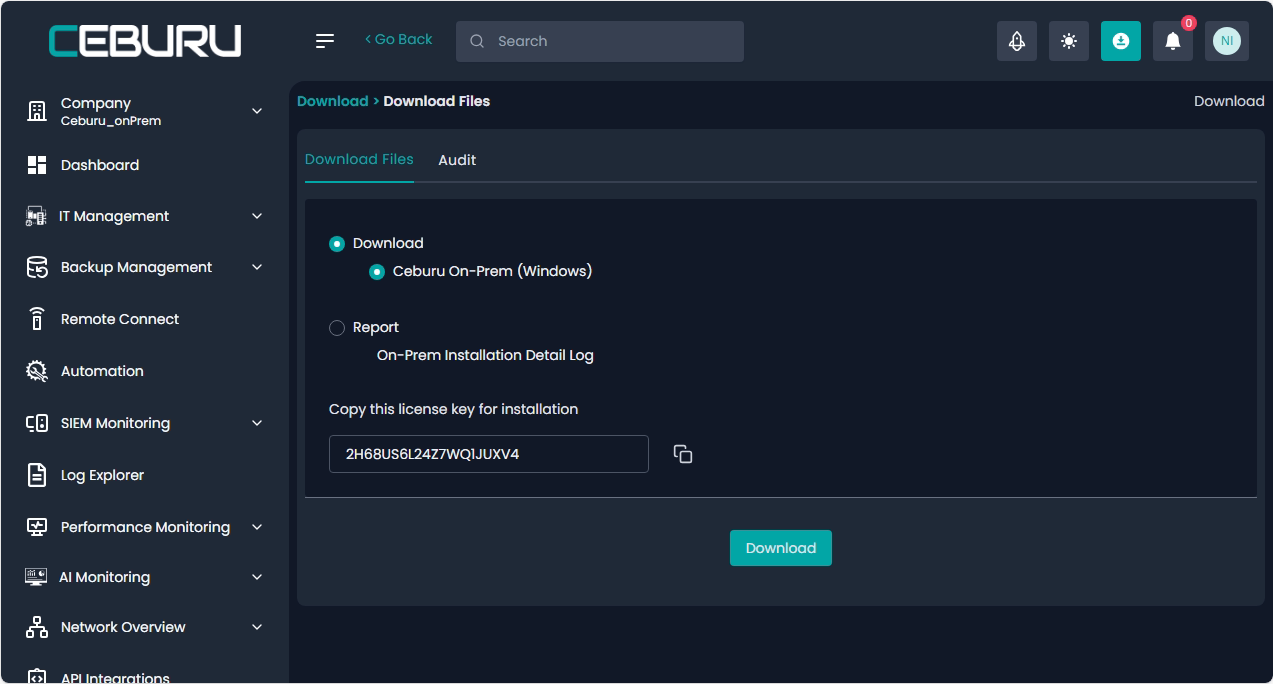The height and width of the screenshot is (684, 1273).
Task: Open the NI user avatar
Action: point(1227,41)
